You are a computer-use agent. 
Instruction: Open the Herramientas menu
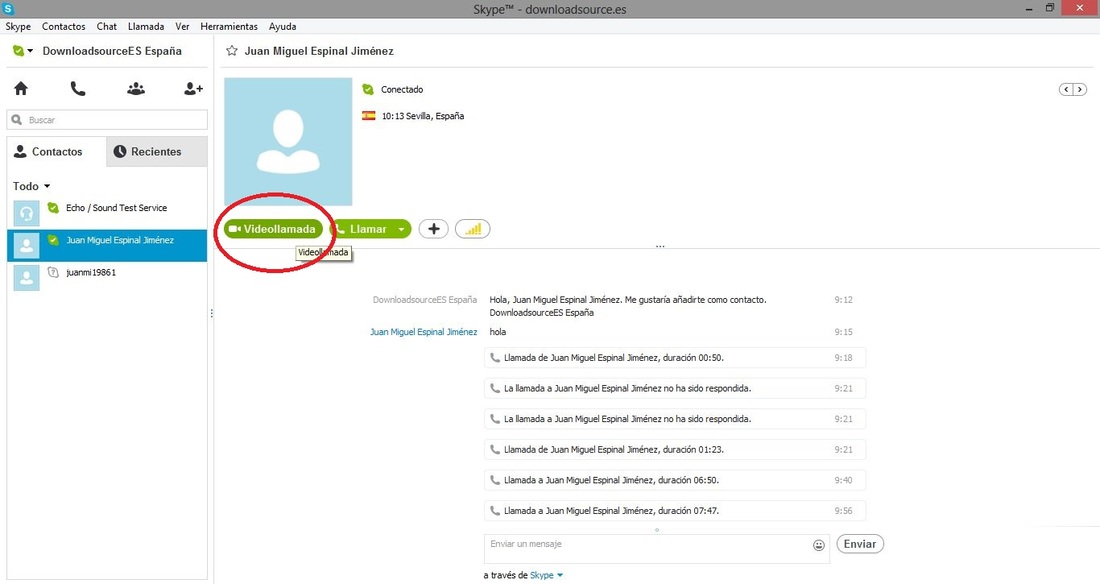[x=229, y=26]
